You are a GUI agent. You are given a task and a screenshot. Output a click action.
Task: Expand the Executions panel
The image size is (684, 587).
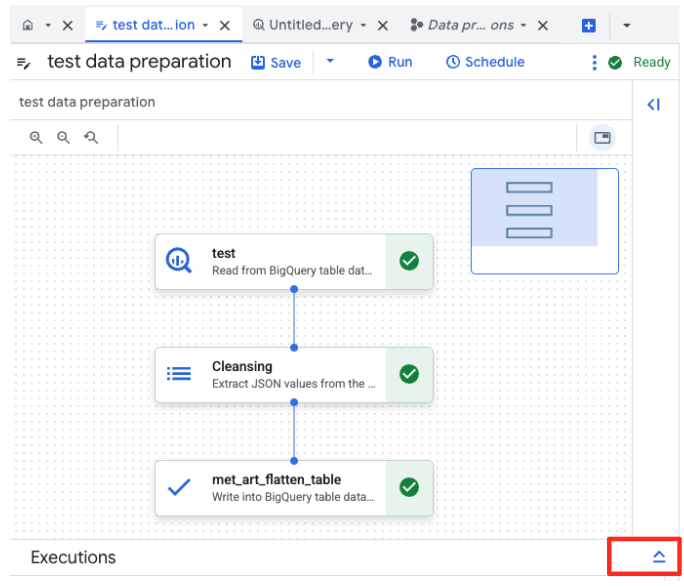click(658, 557)
